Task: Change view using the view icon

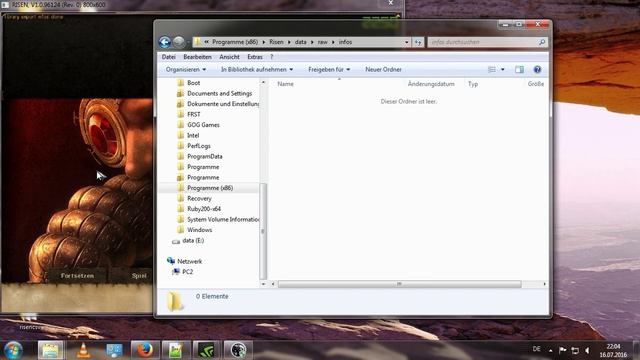Action: point(492,69)
